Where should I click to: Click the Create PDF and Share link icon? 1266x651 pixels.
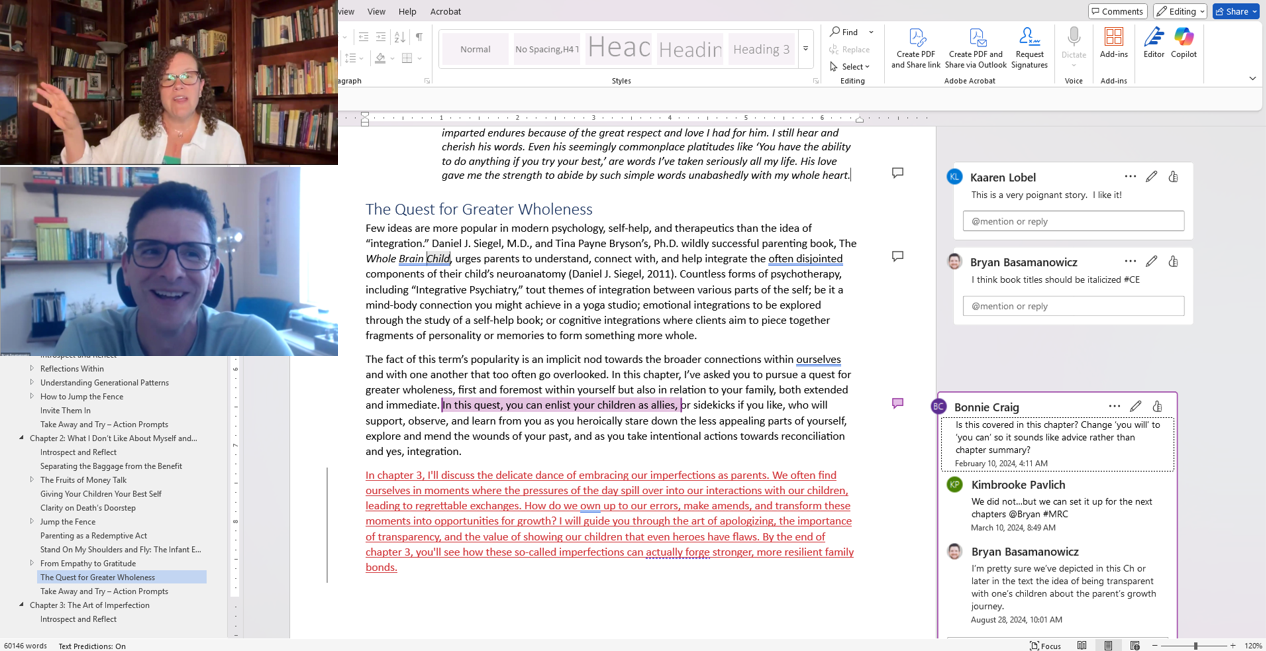tap(916, 37)
